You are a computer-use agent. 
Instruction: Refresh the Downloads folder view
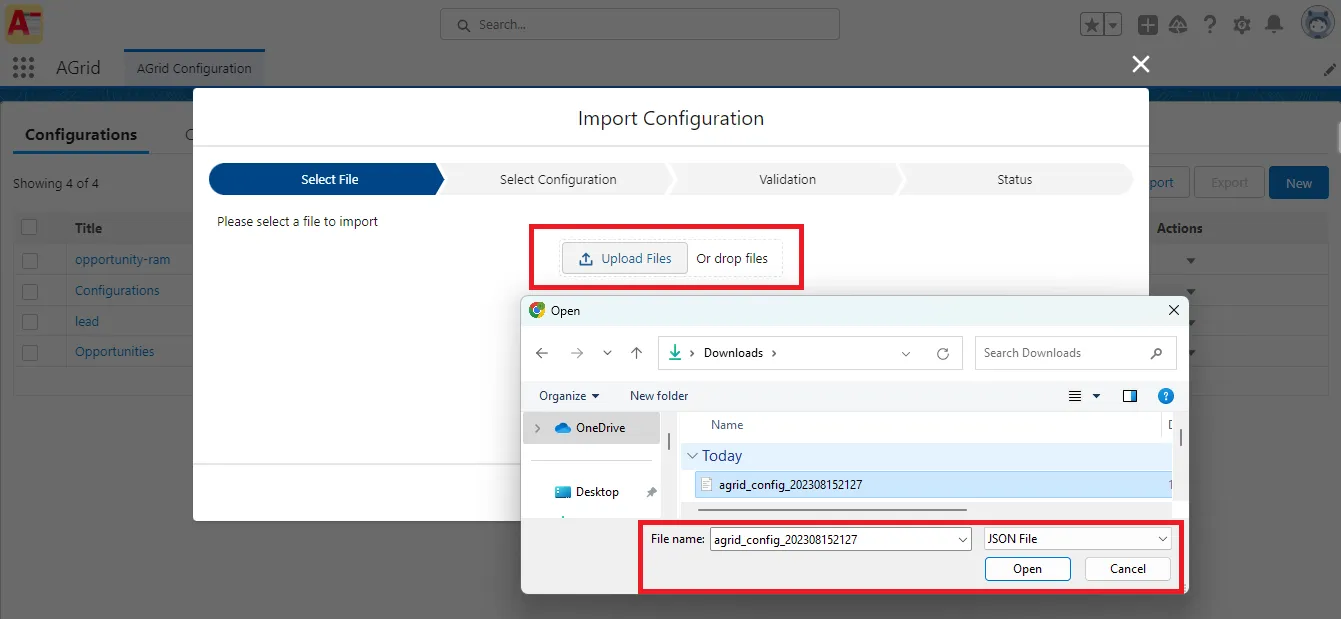[943, 352]
